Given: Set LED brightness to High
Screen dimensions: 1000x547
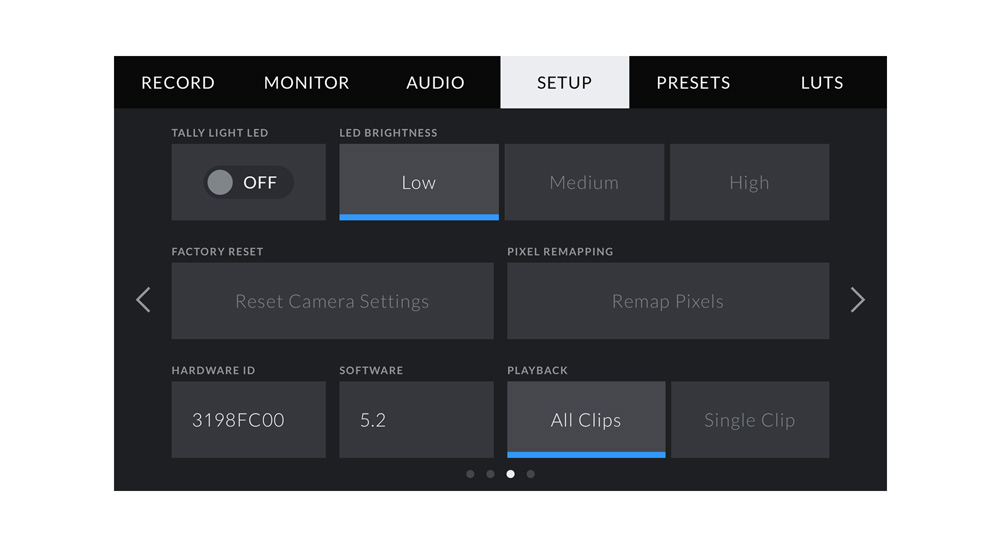Looking at the screenshot, I should pos(749,182).
